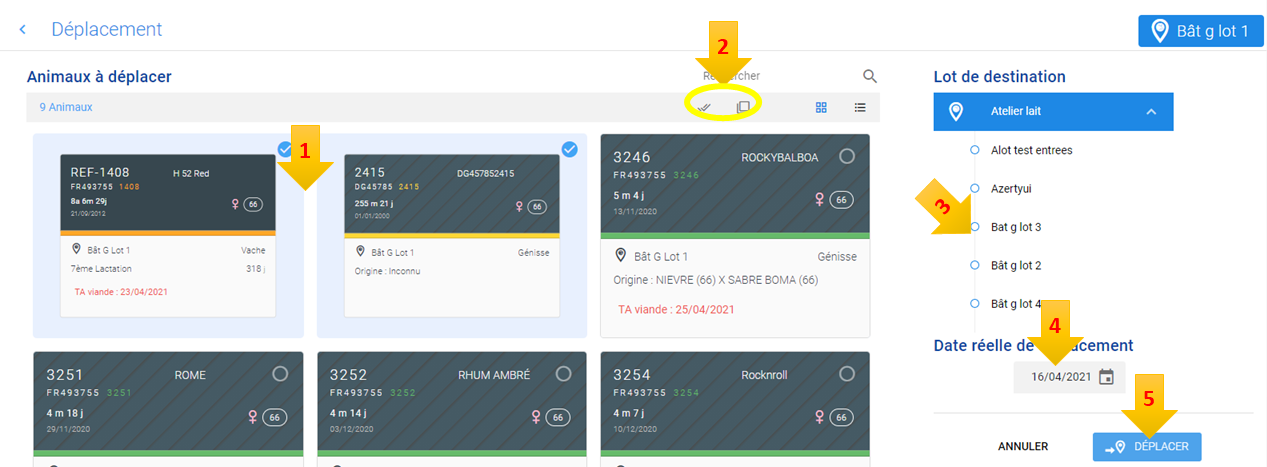Select animal 3251 ROME radio circle

click(x=280, y=374)
